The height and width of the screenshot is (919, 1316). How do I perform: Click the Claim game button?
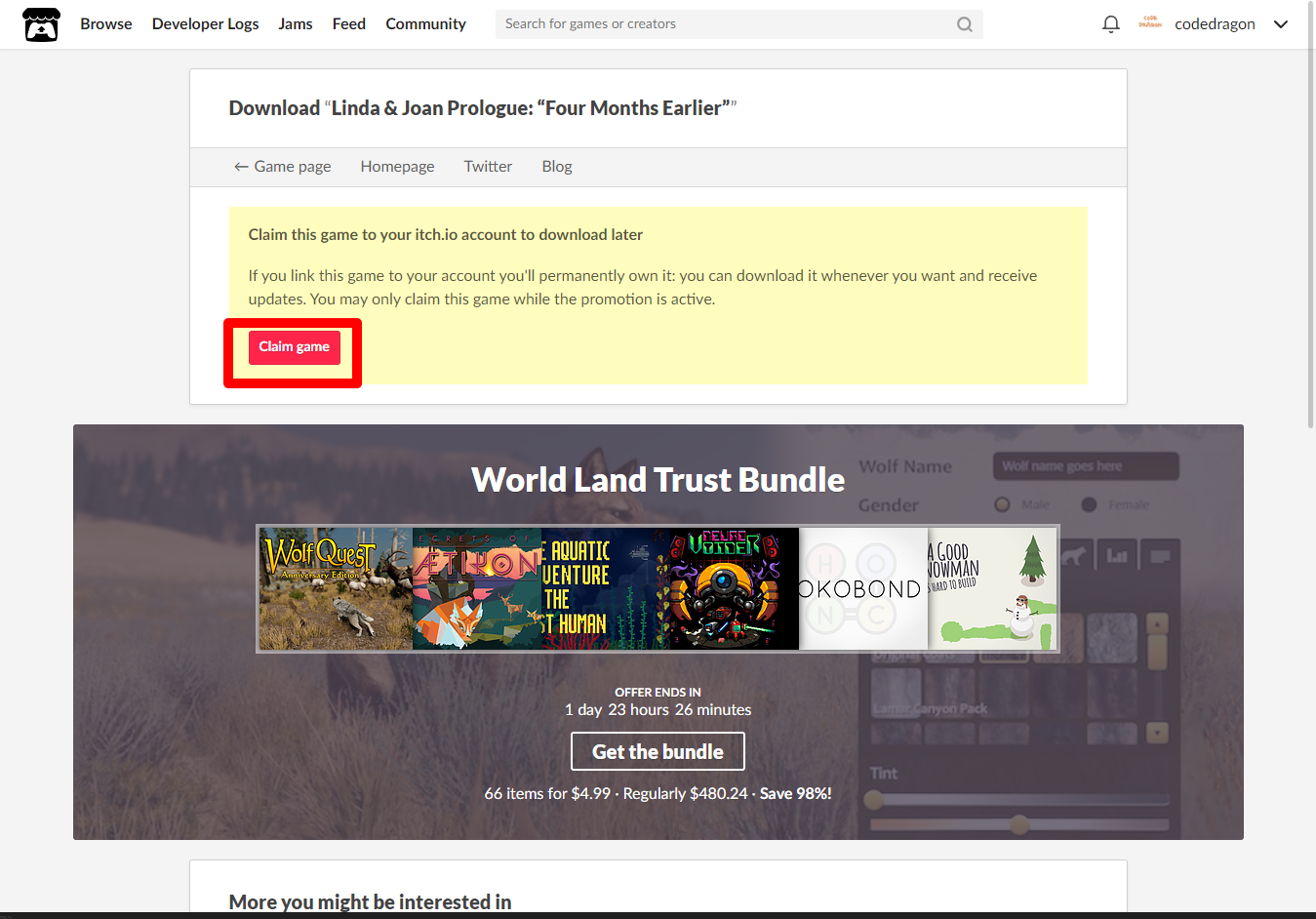tap(294, 347)
